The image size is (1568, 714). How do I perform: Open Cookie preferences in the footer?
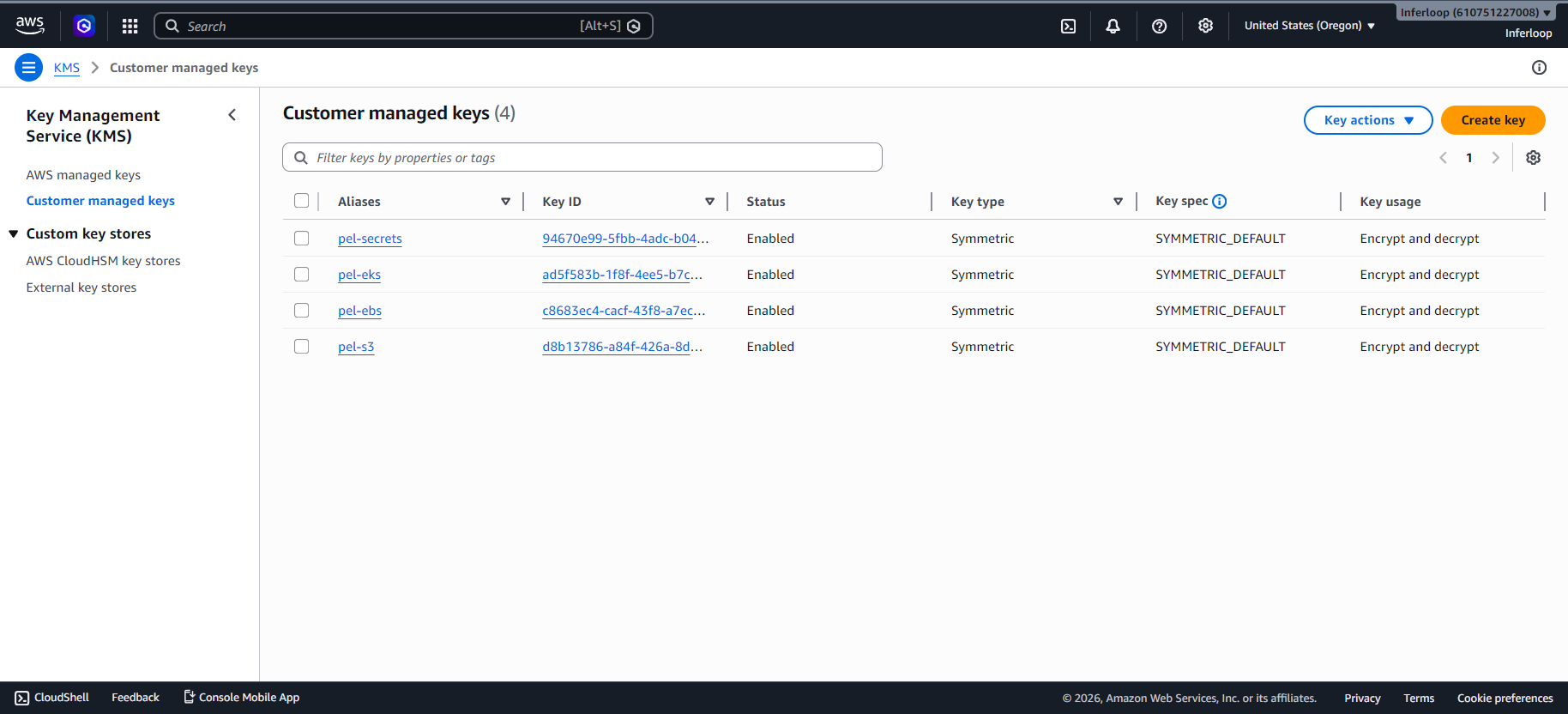(1505, 699)
